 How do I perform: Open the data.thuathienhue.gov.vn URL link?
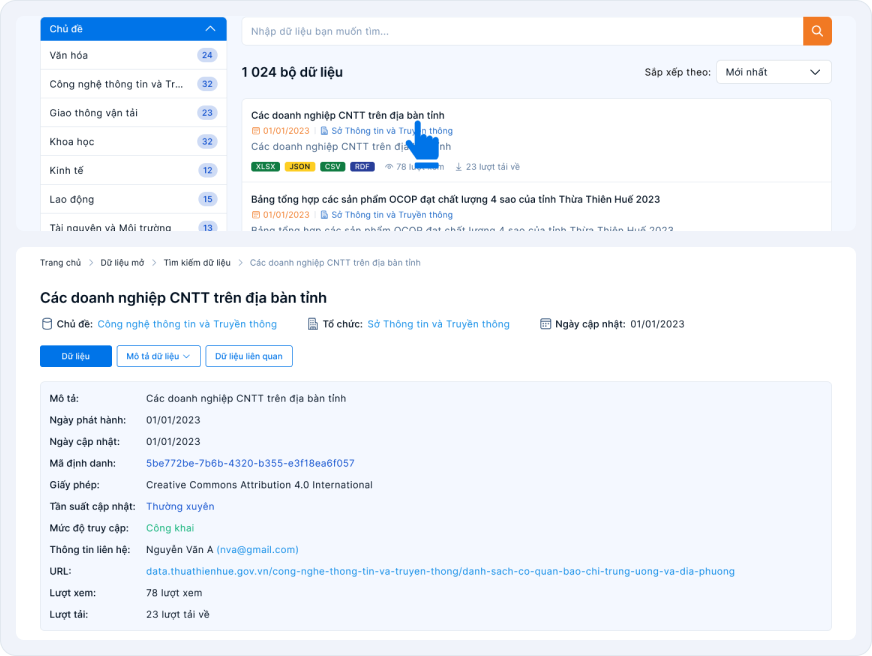[440, 571]
